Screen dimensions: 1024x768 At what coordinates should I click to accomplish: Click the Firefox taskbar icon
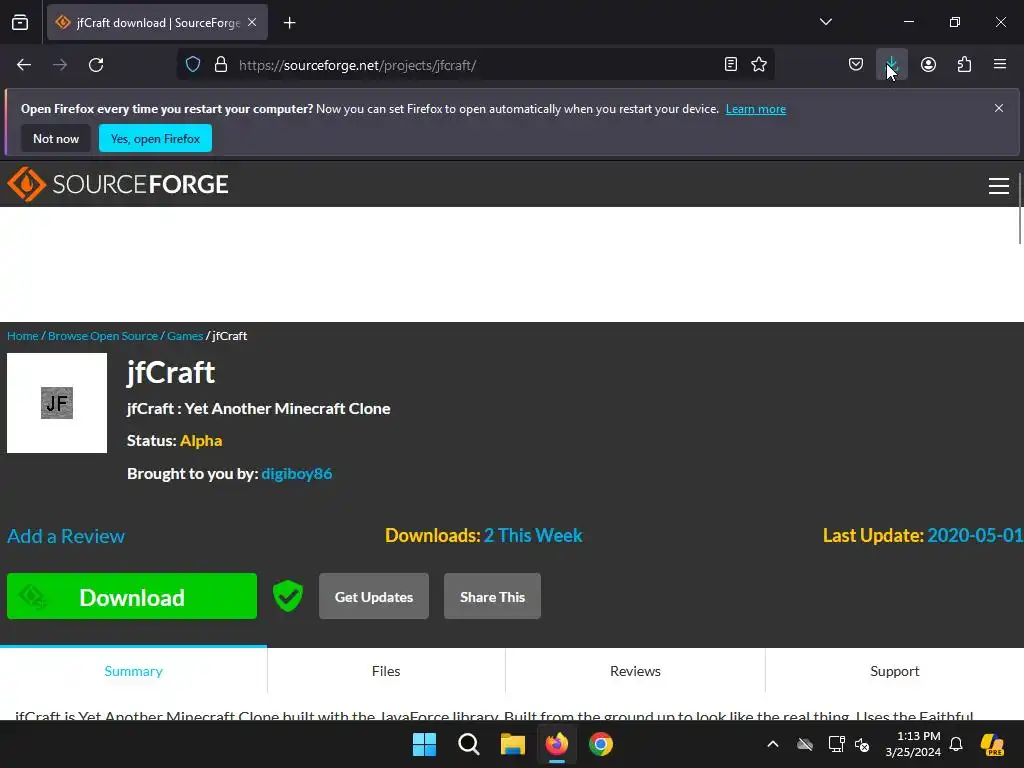tap(556, 744)
